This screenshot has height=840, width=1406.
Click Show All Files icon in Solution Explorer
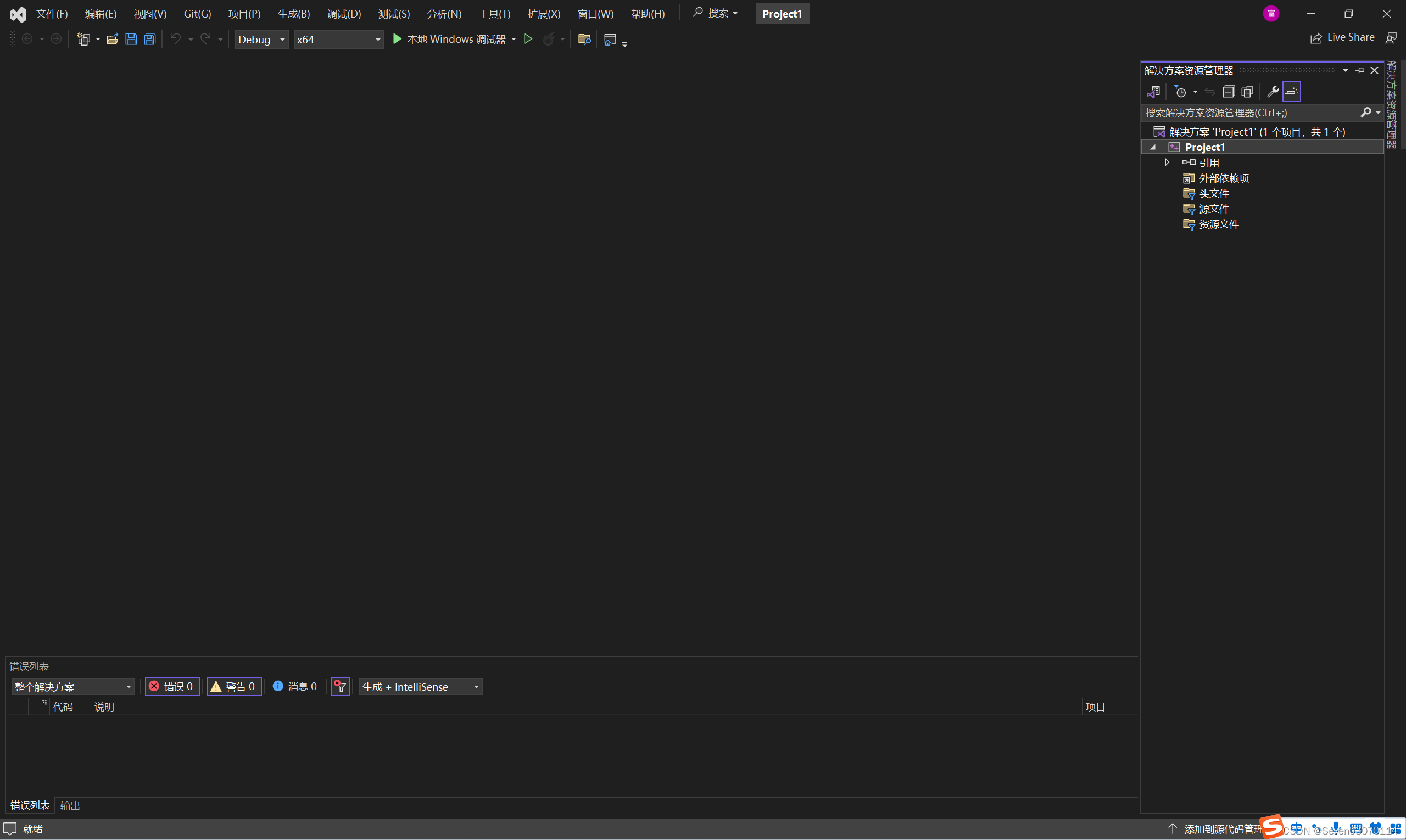pyautogui.click(x=1247, y=92)
